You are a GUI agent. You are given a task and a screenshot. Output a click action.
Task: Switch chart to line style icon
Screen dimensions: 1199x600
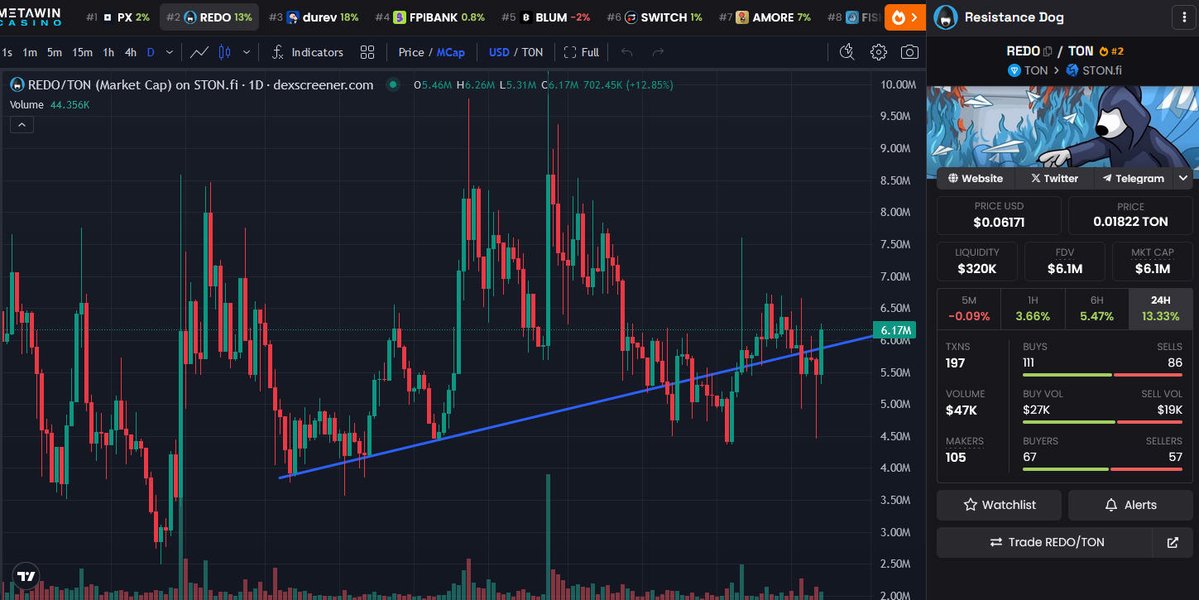(200, 52)
